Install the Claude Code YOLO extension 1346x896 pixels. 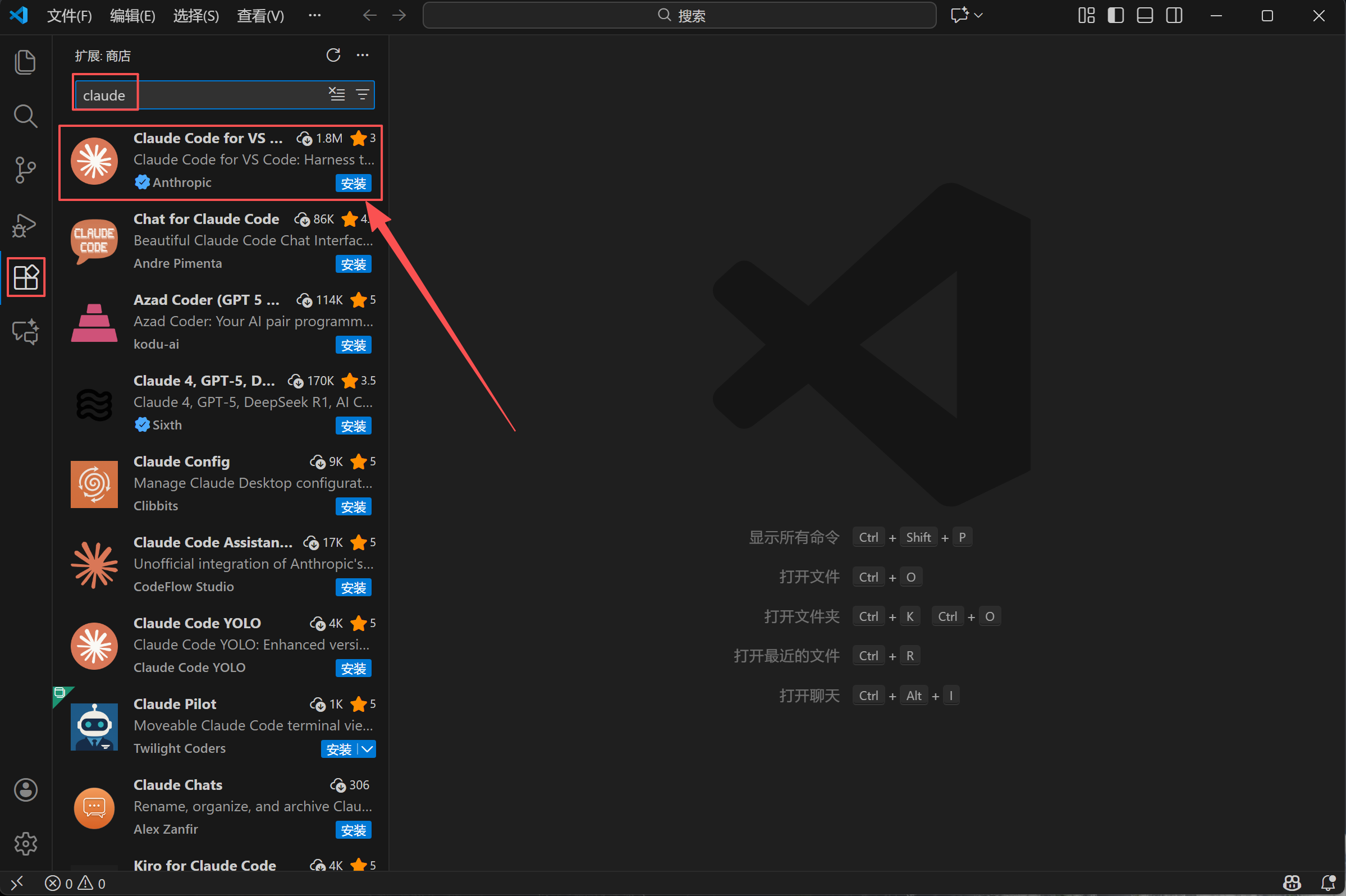coord(354,669)
